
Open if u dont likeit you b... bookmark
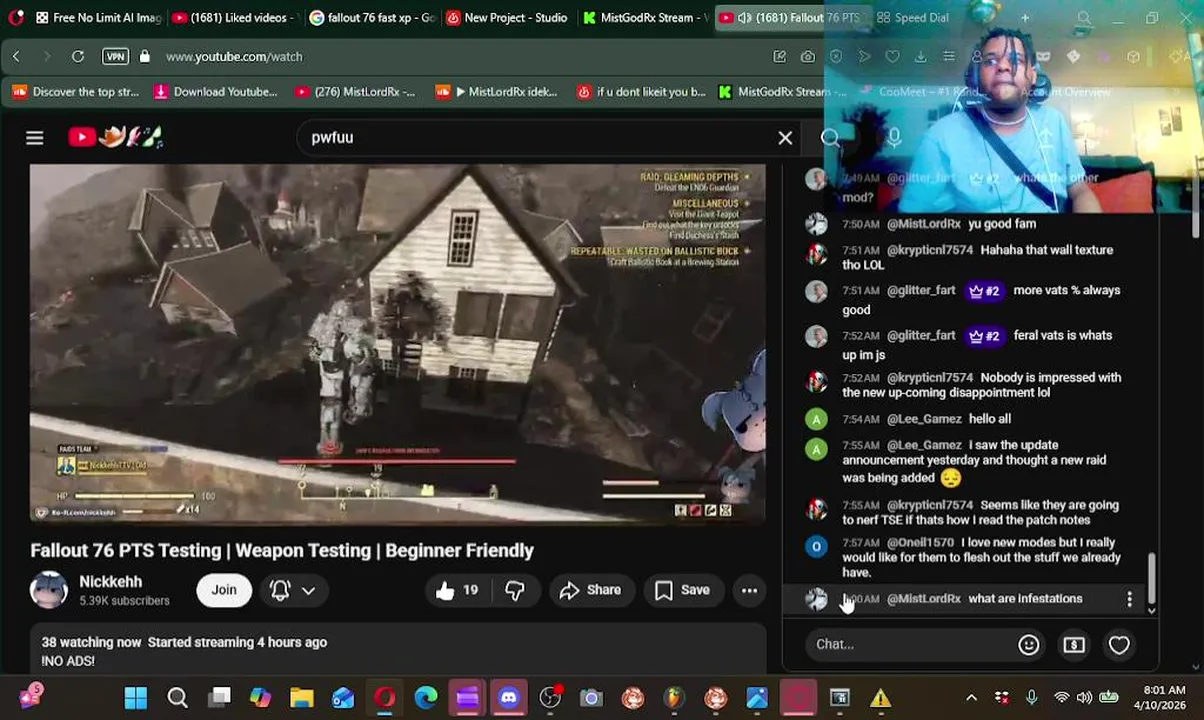(641, 92)
